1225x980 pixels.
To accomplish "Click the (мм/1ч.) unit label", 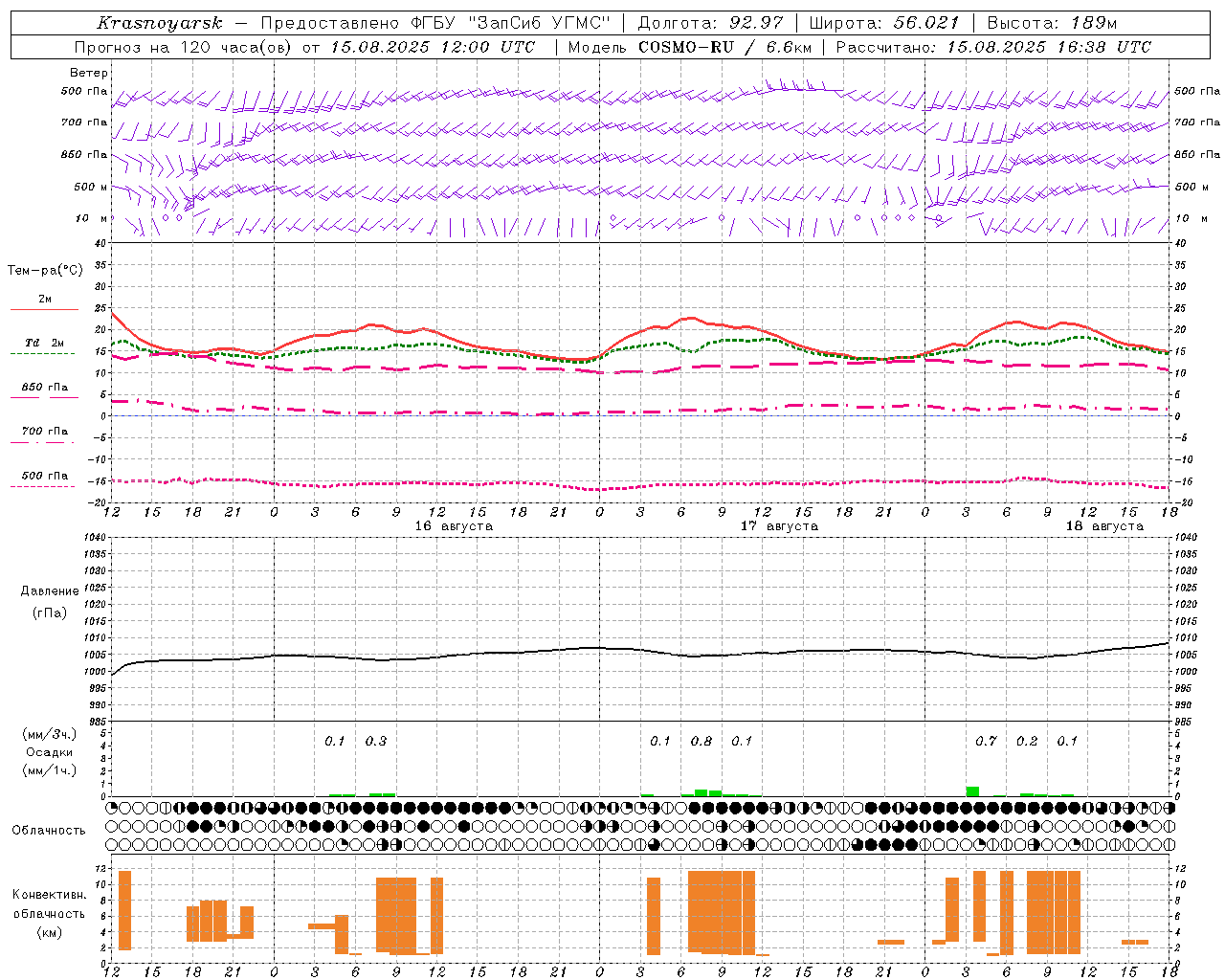I will (49, 770).
